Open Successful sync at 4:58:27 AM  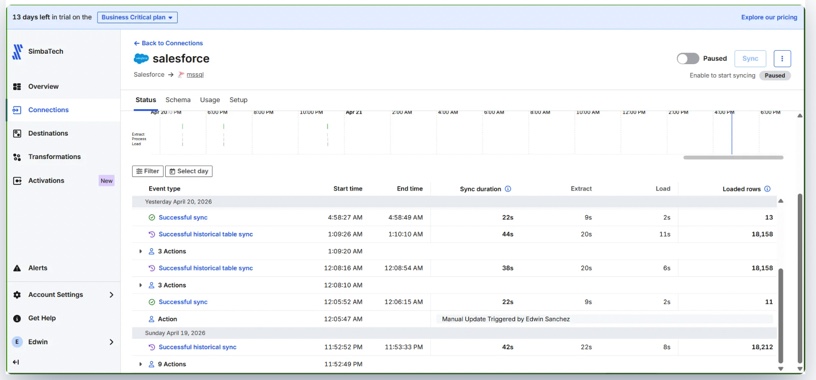(183, 218)
